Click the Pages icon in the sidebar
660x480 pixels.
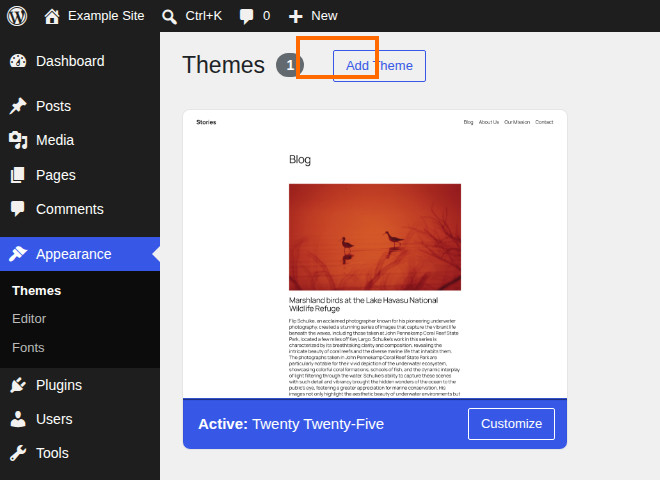[x=18, y=175]
